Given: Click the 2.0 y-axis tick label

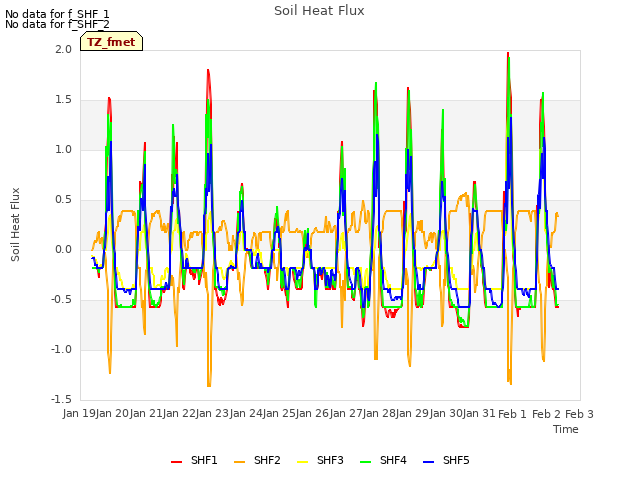Looking at the screenshot, I should [x=63, y=49].
